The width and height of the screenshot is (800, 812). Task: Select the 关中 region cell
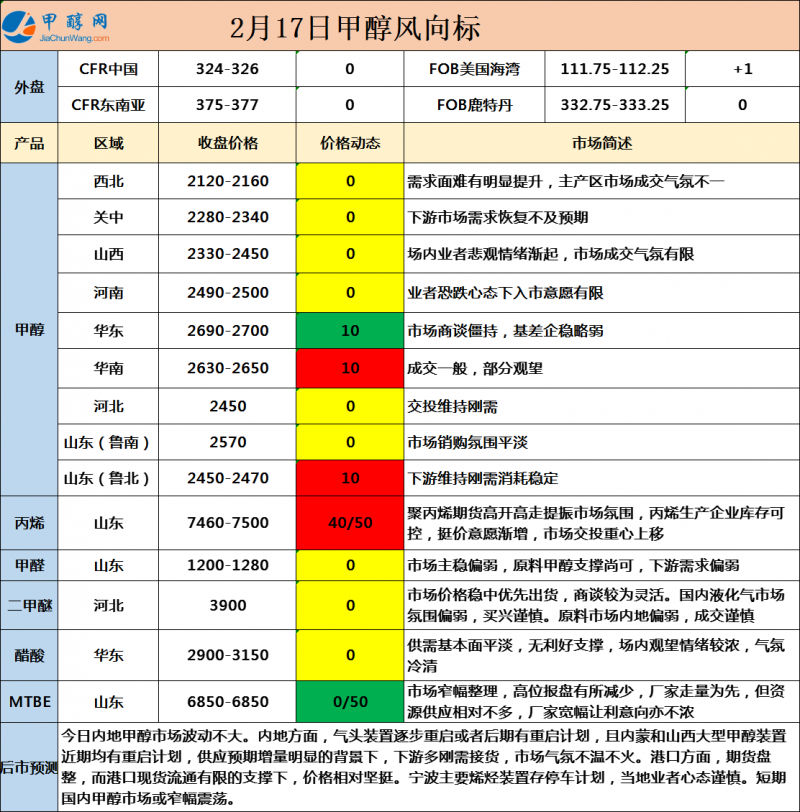pyautogui.click(x=108, y=217)
